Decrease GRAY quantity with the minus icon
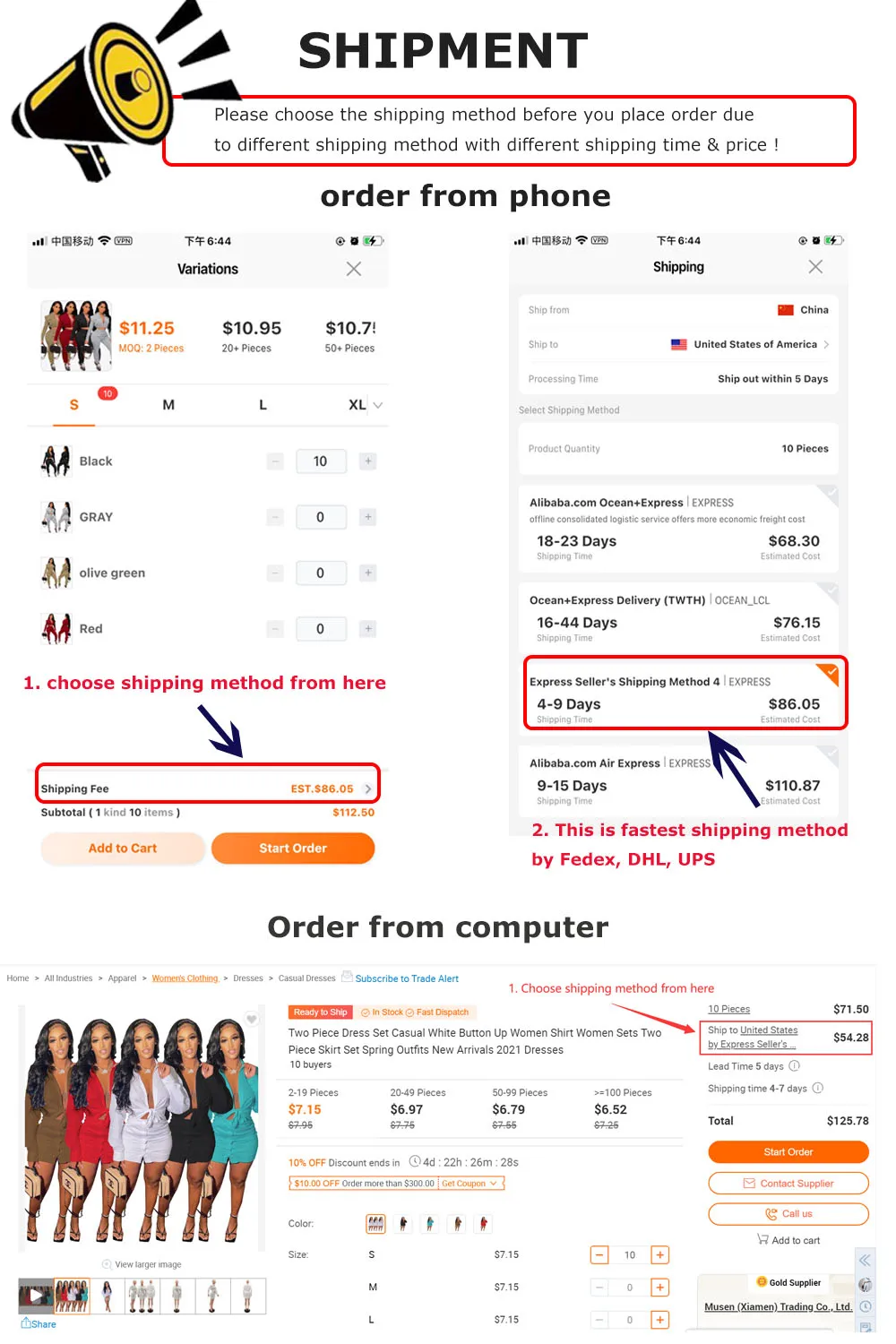 click(276, 517)
